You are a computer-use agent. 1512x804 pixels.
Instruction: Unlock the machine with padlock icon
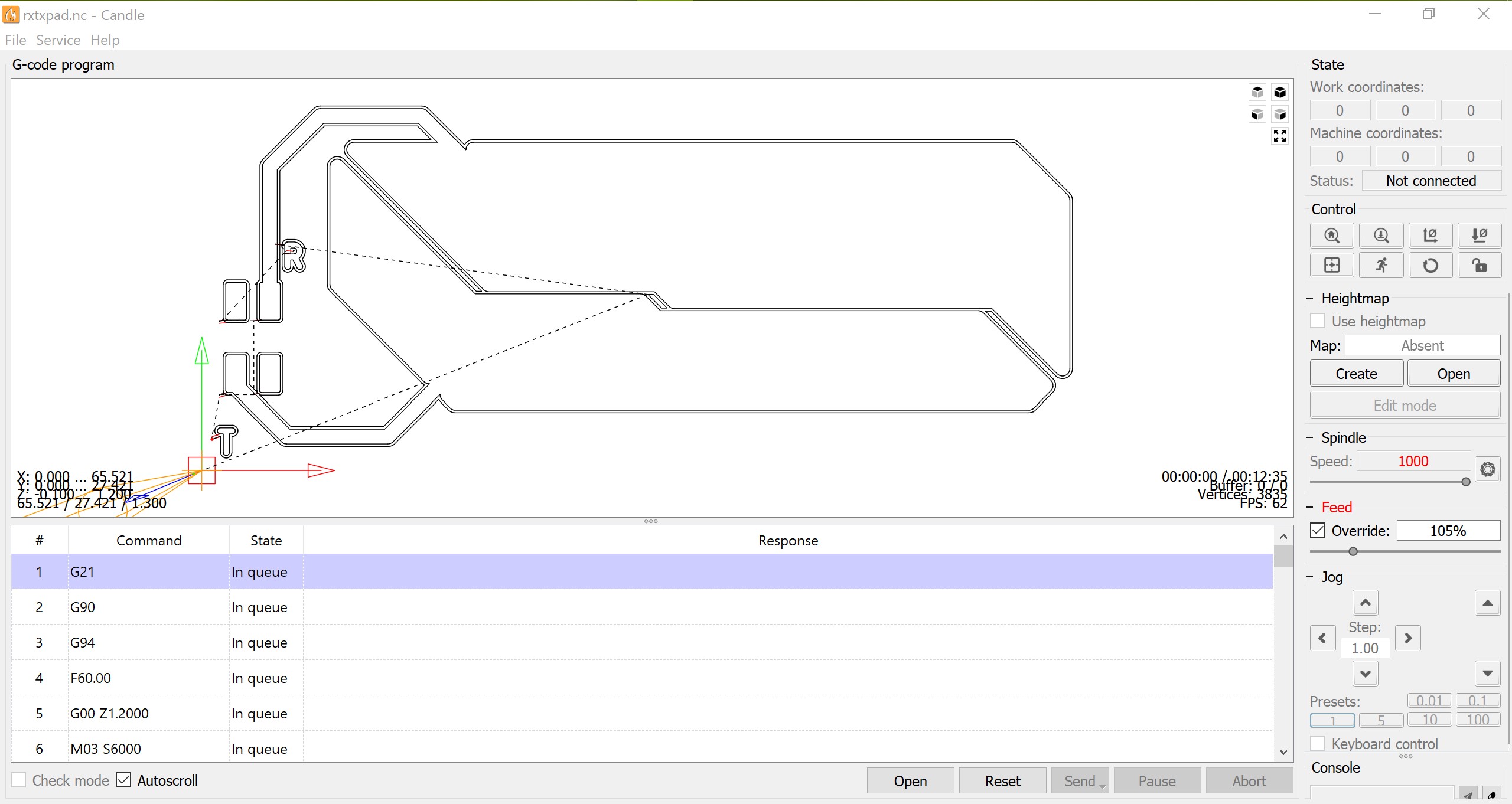click(1479, 265)
